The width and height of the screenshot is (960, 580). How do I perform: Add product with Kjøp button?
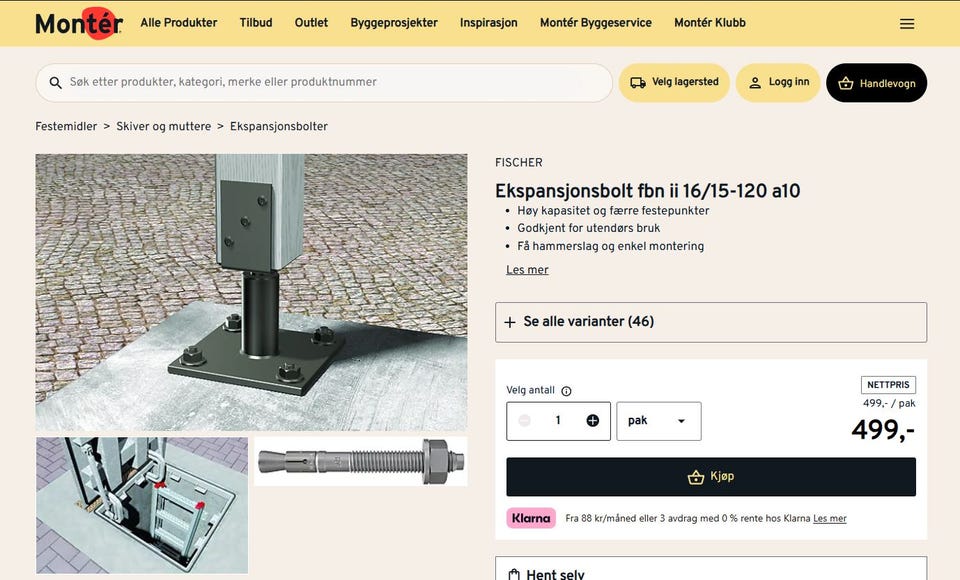[711, 476]
